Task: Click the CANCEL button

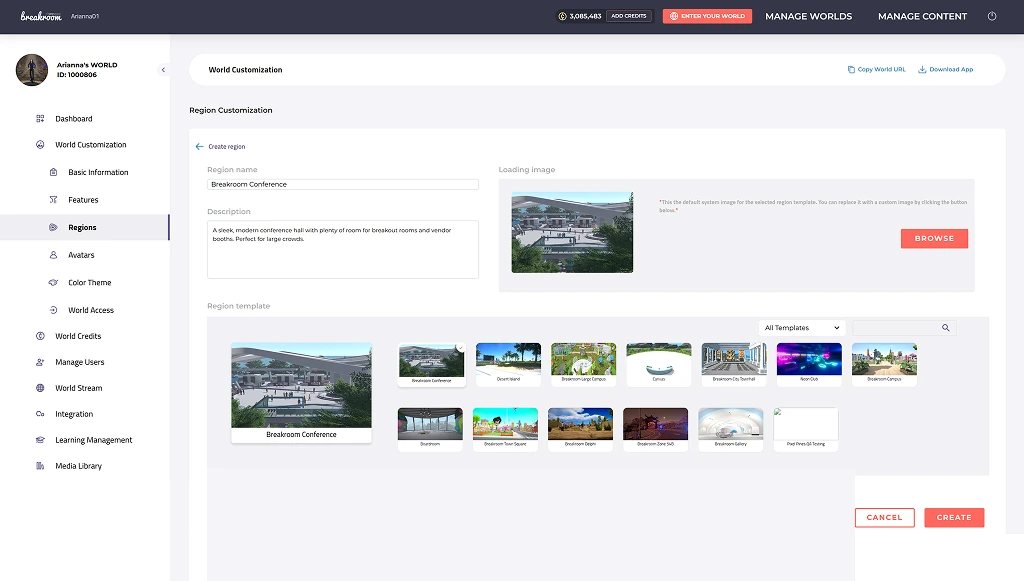Action: [x=884, y=518]
